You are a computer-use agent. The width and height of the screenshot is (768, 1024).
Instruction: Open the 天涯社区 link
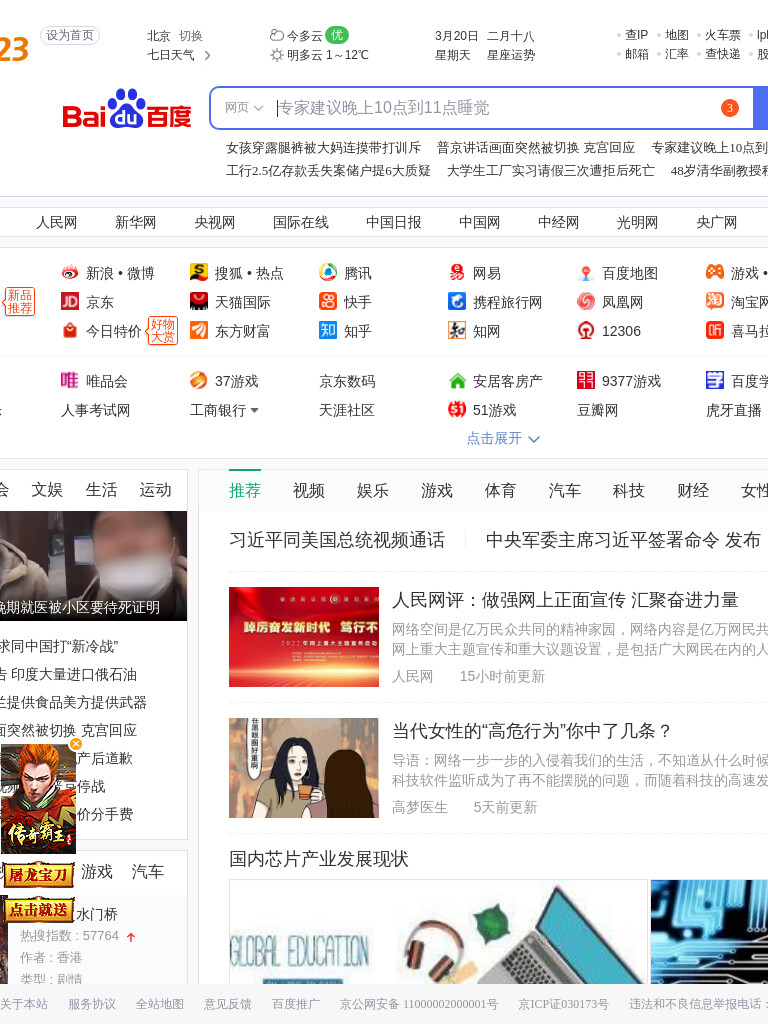[347, 410]
